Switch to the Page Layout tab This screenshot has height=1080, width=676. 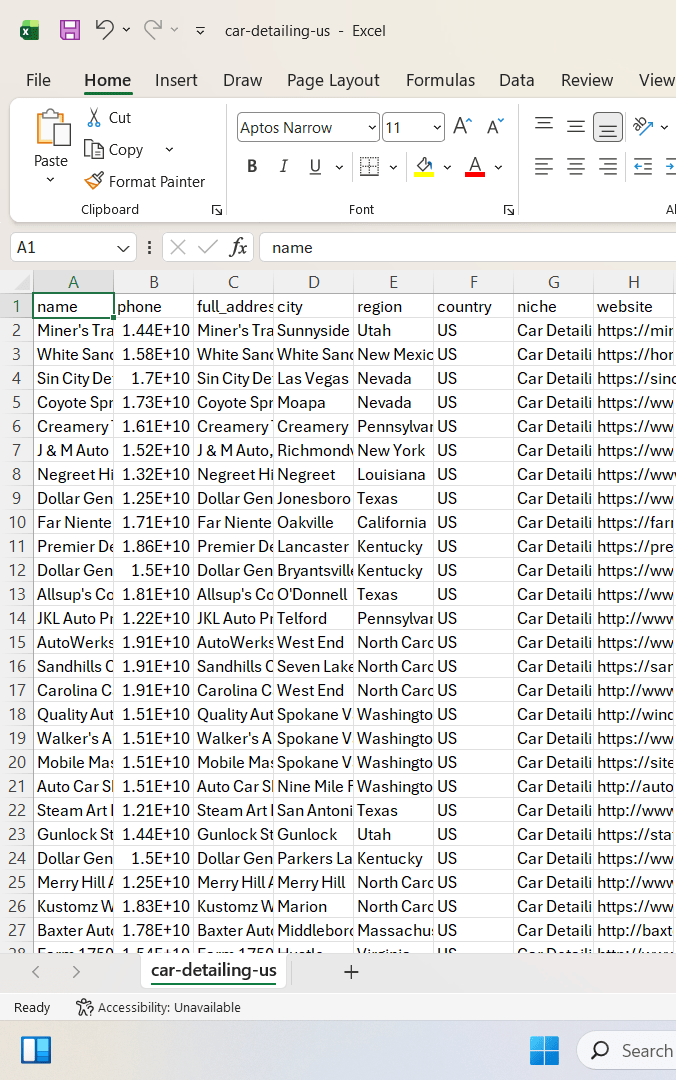[x=334, y=81]
